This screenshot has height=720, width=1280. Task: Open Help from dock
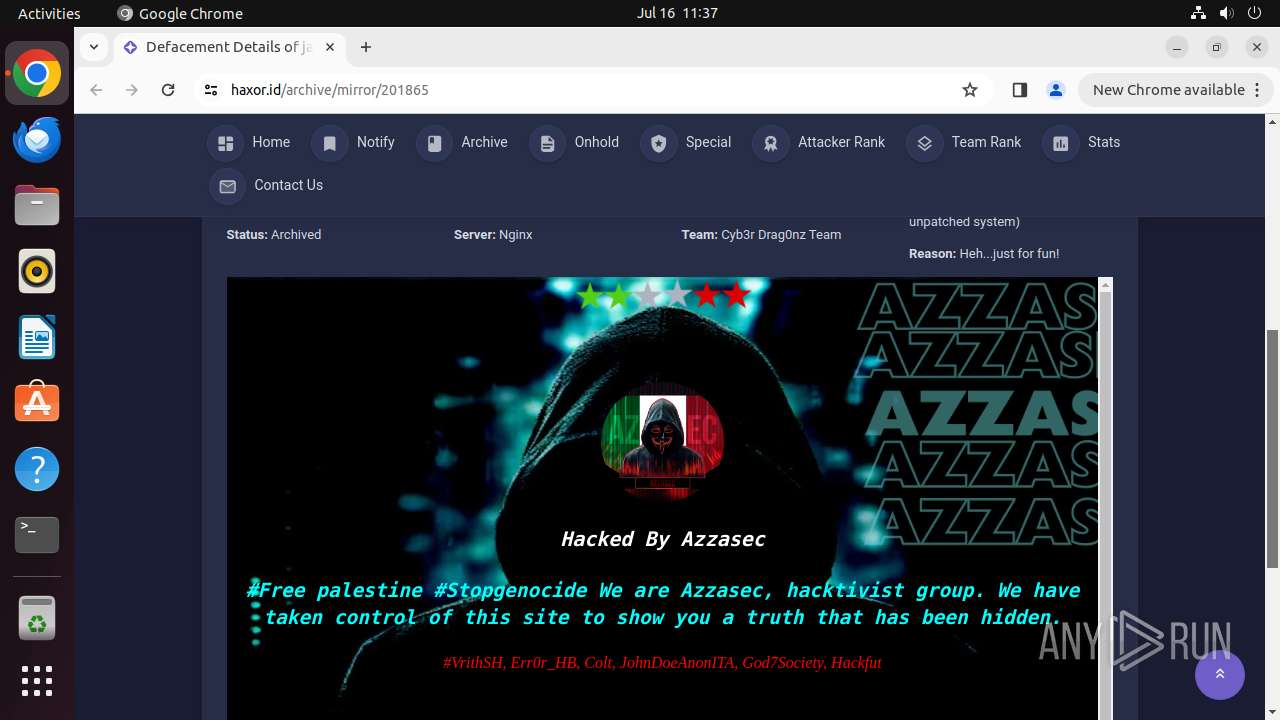click(37, 469)
